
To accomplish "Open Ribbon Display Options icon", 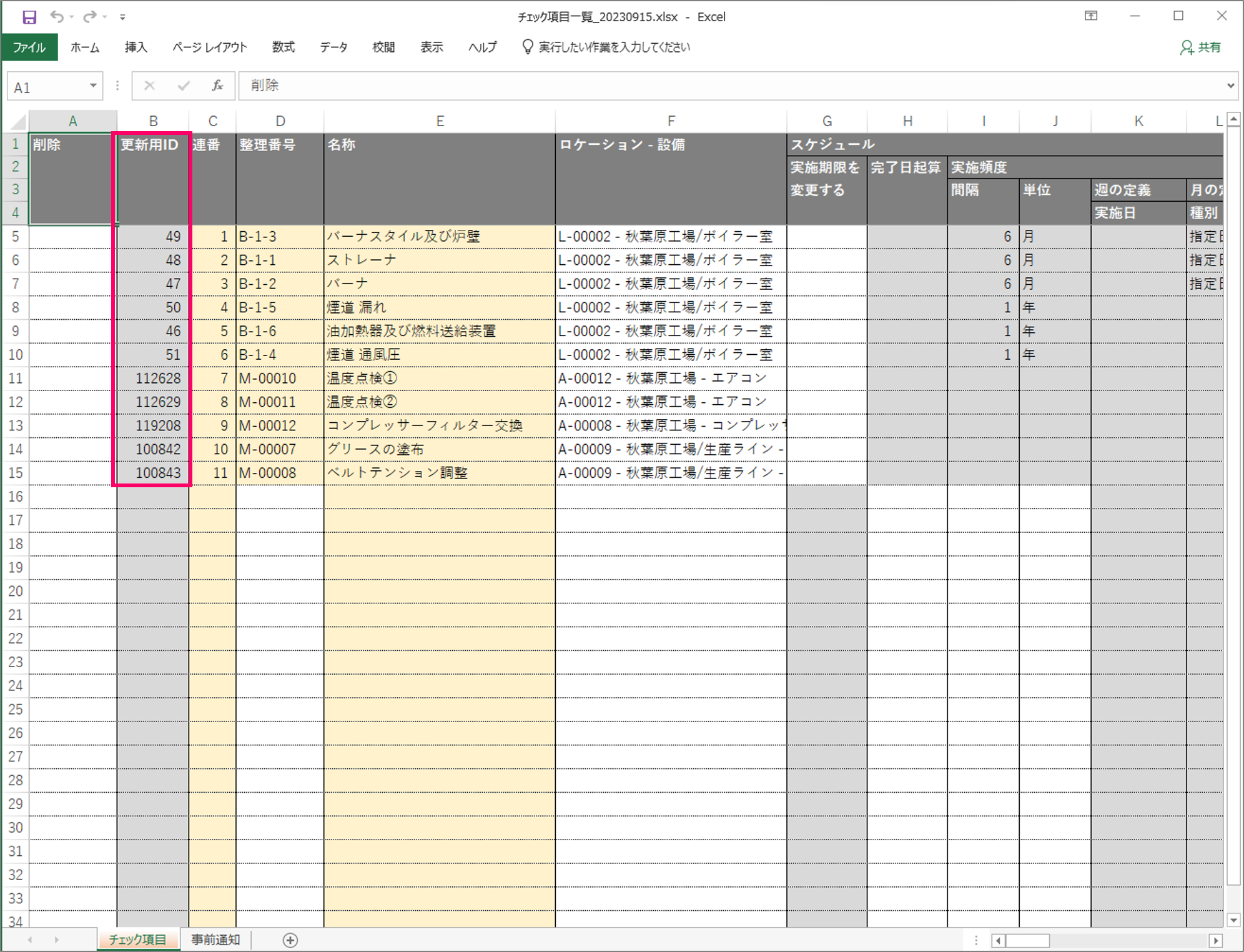I will pyautogui.click(x=1091, y=16).
